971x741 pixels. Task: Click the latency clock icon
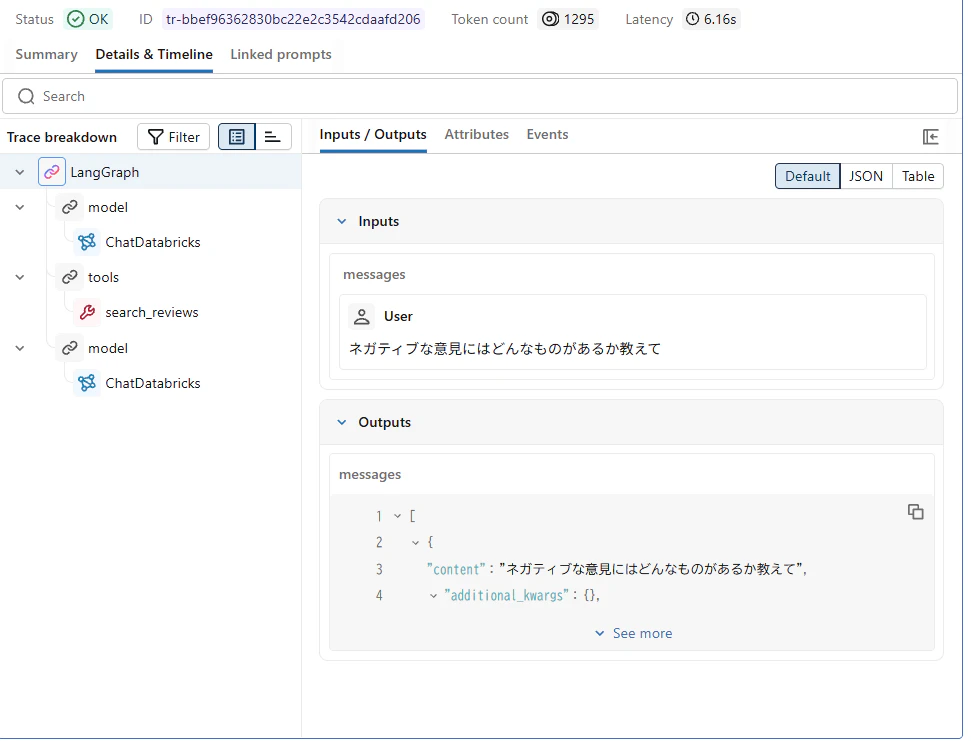[692, 19]
